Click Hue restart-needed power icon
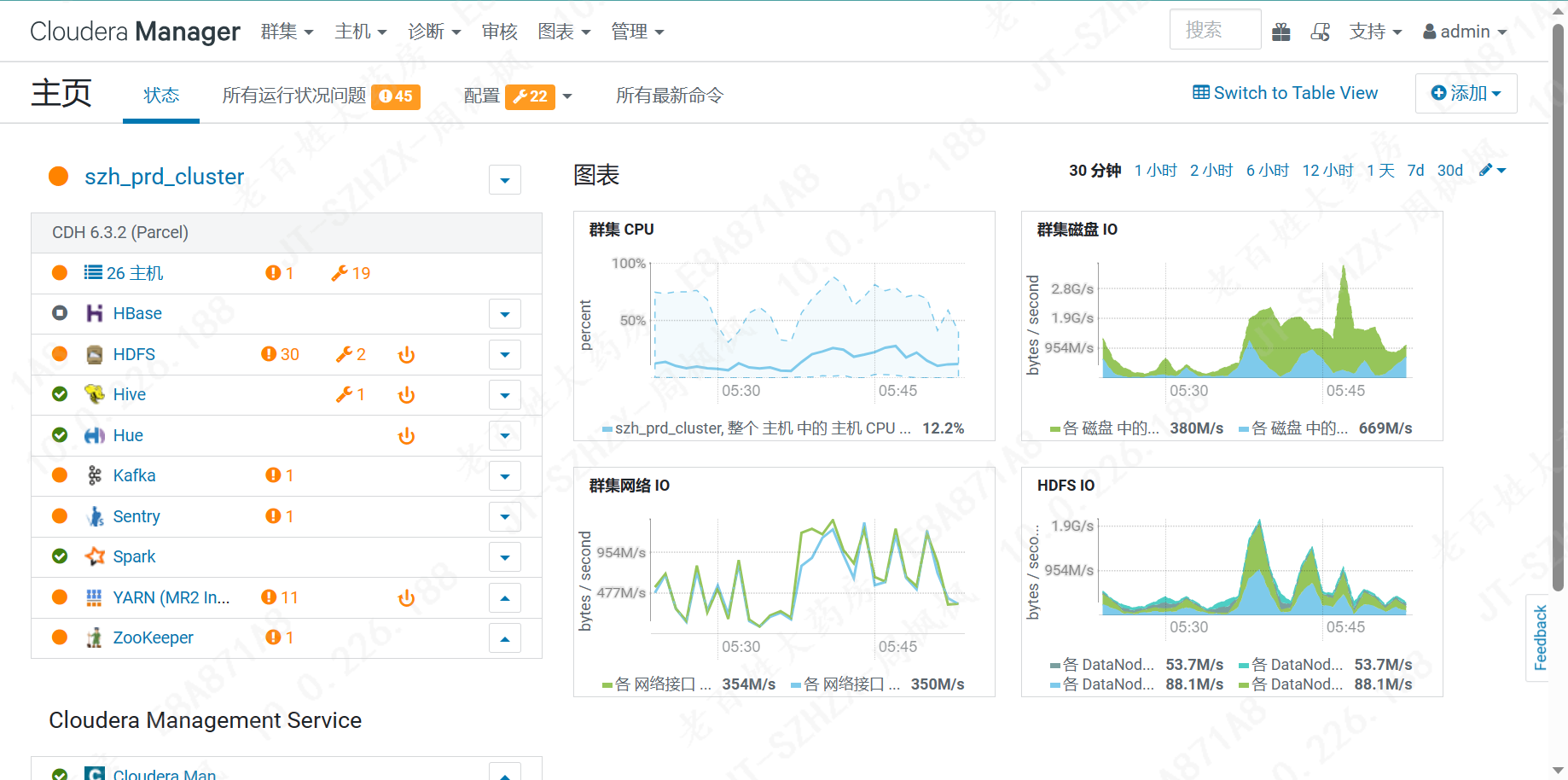Image resolution: width=1568 pixels, height=780 pixels. pyautogui.click(x=406, y=436)
